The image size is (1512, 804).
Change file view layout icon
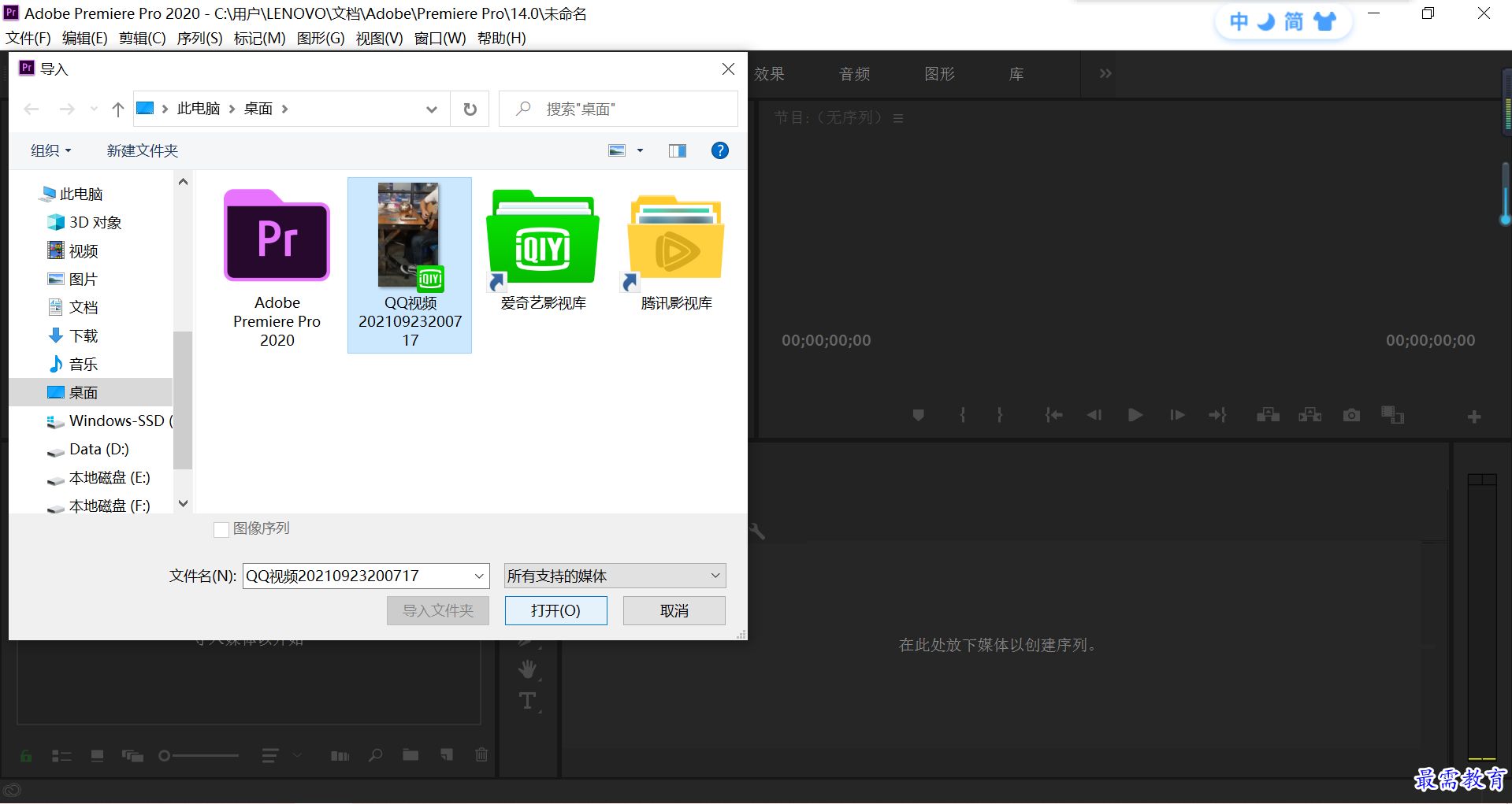pos(617,150)
